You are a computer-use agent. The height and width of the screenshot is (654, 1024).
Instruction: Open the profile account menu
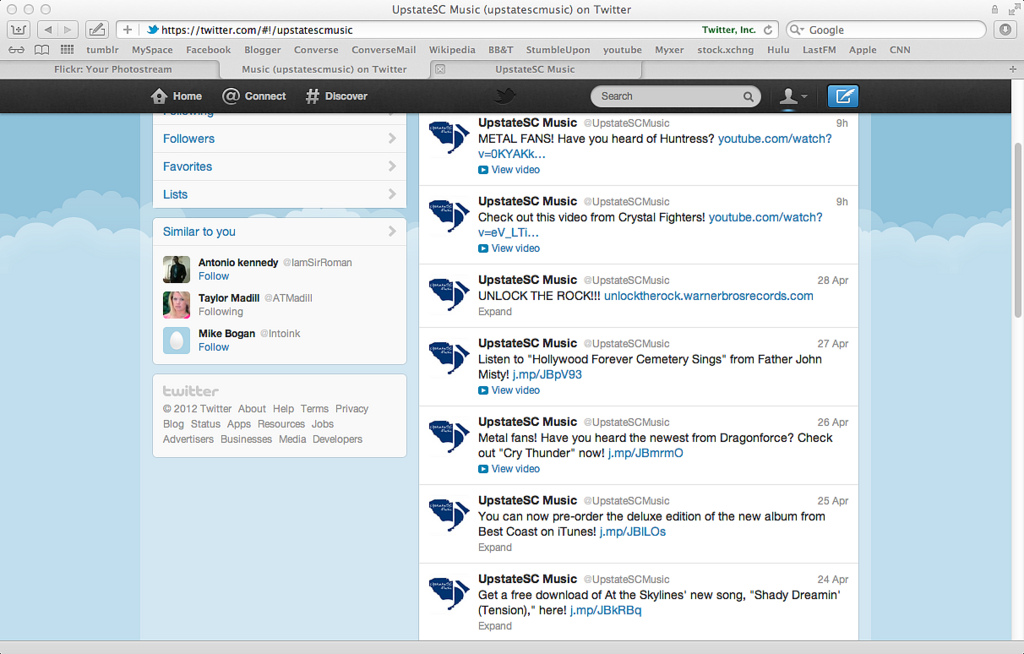point(793,97)
